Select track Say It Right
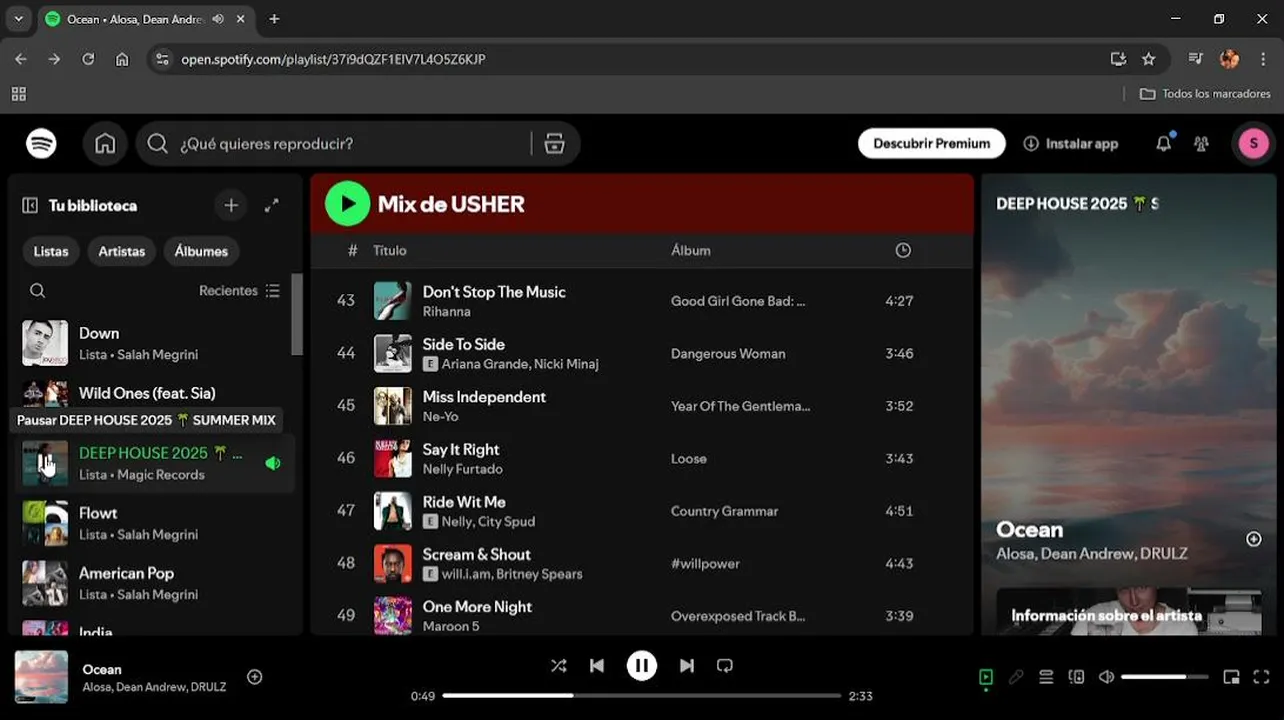The height and width of the screenshot is (720, 1284). 461,450
